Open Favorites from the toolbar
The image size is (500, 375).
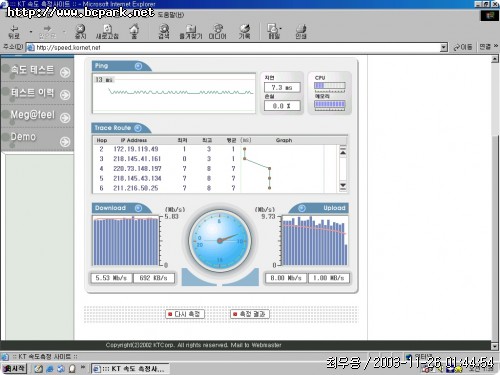(191, 32)
